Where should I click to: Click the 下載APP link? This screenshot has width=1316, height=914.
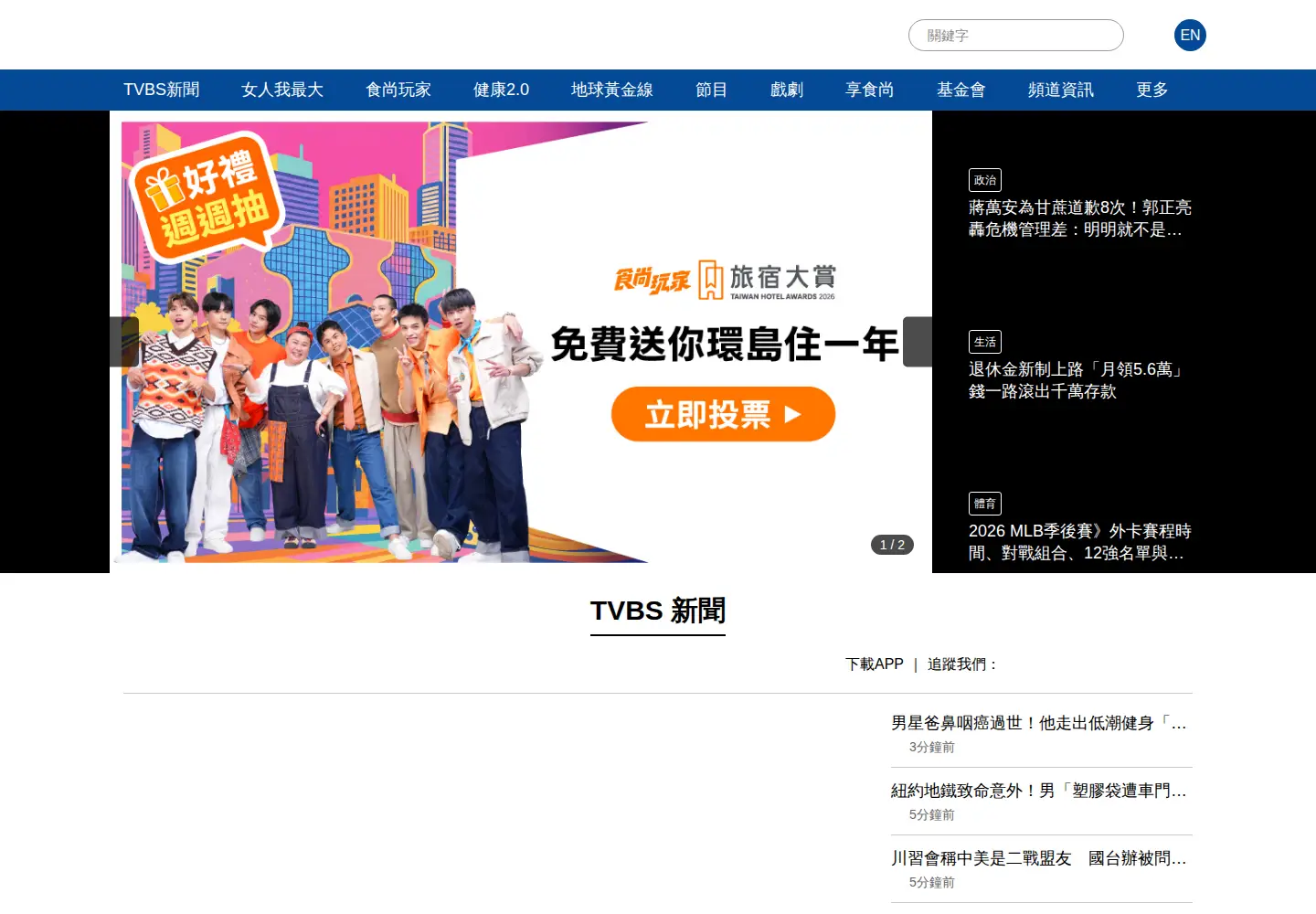[x=875, y=664]
